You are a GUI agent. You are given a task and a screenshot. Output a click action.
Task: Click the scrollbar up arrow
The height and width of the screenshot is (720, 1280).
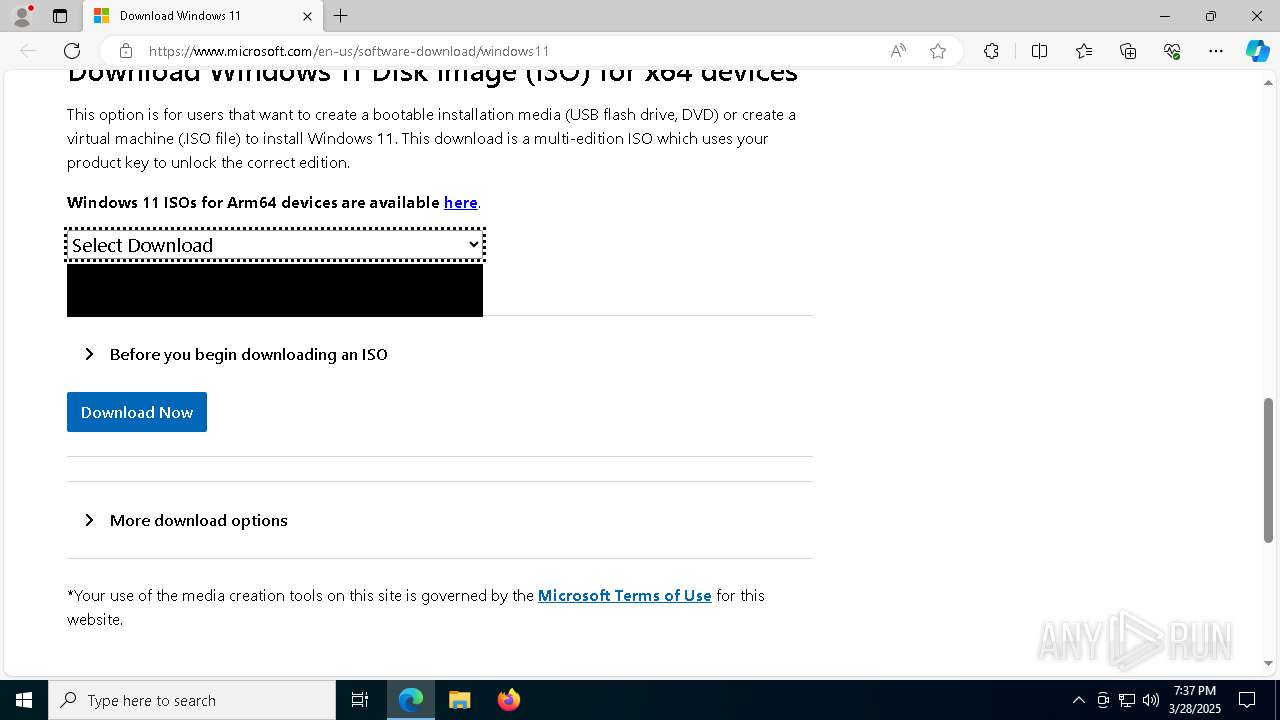[x=1268, y=82]
